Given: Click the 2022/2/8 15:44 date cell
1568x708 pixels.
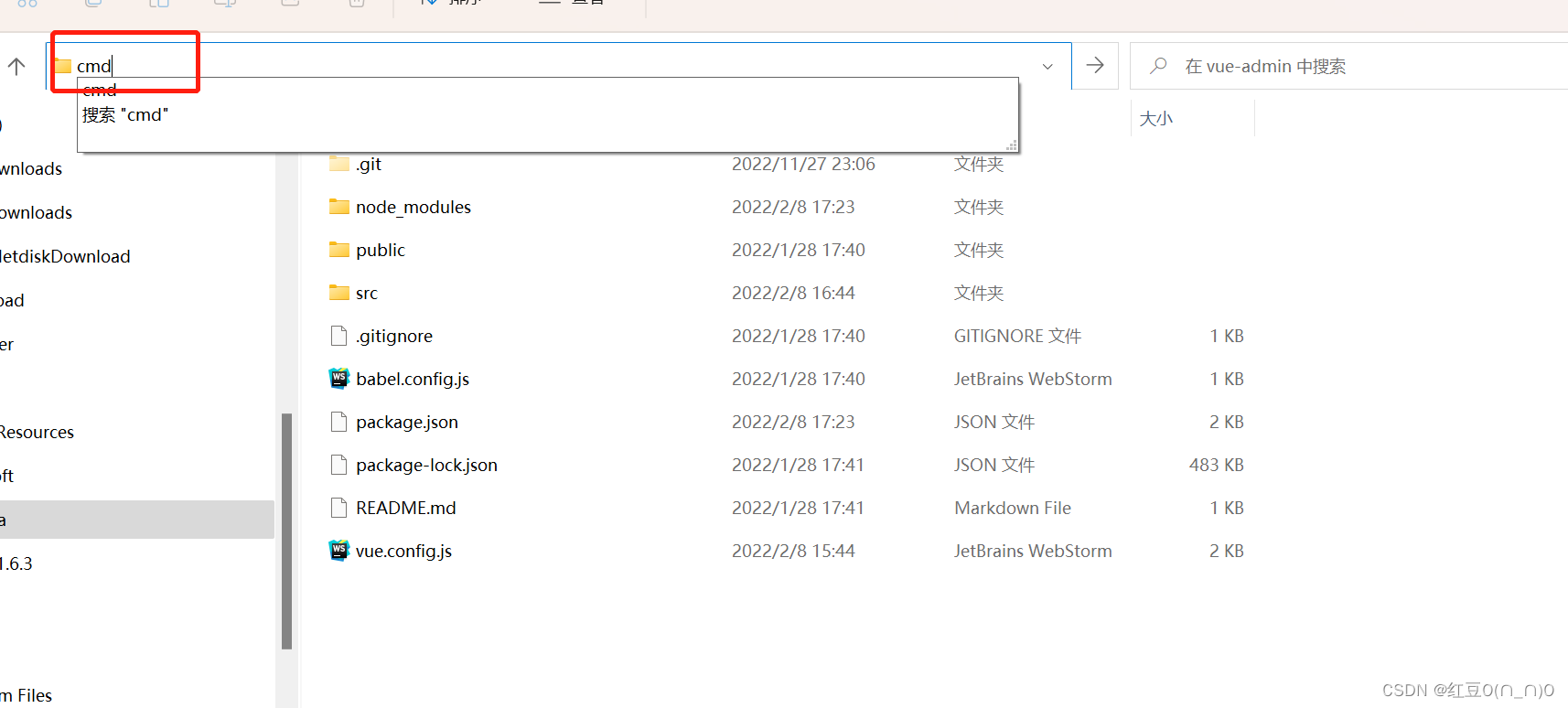Looking at the screenshot, I should (793, 552).
